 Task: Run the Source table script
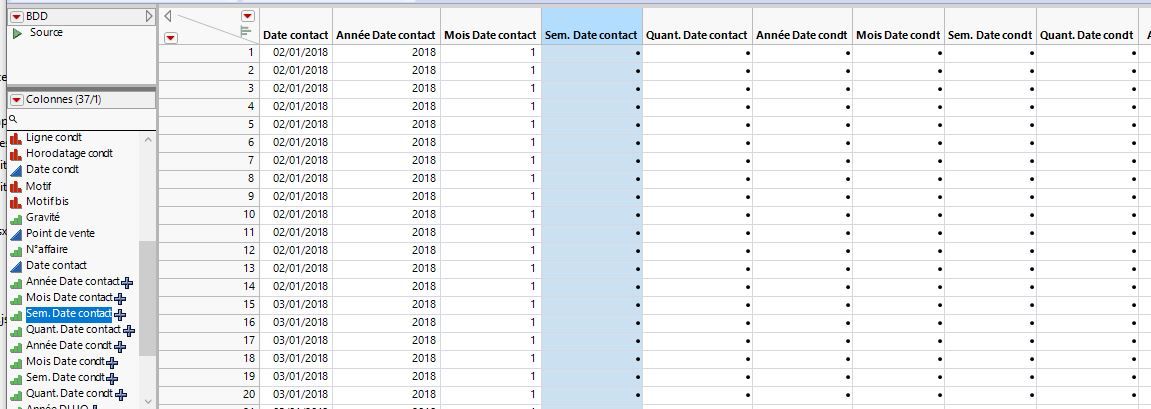coord(17,33)
